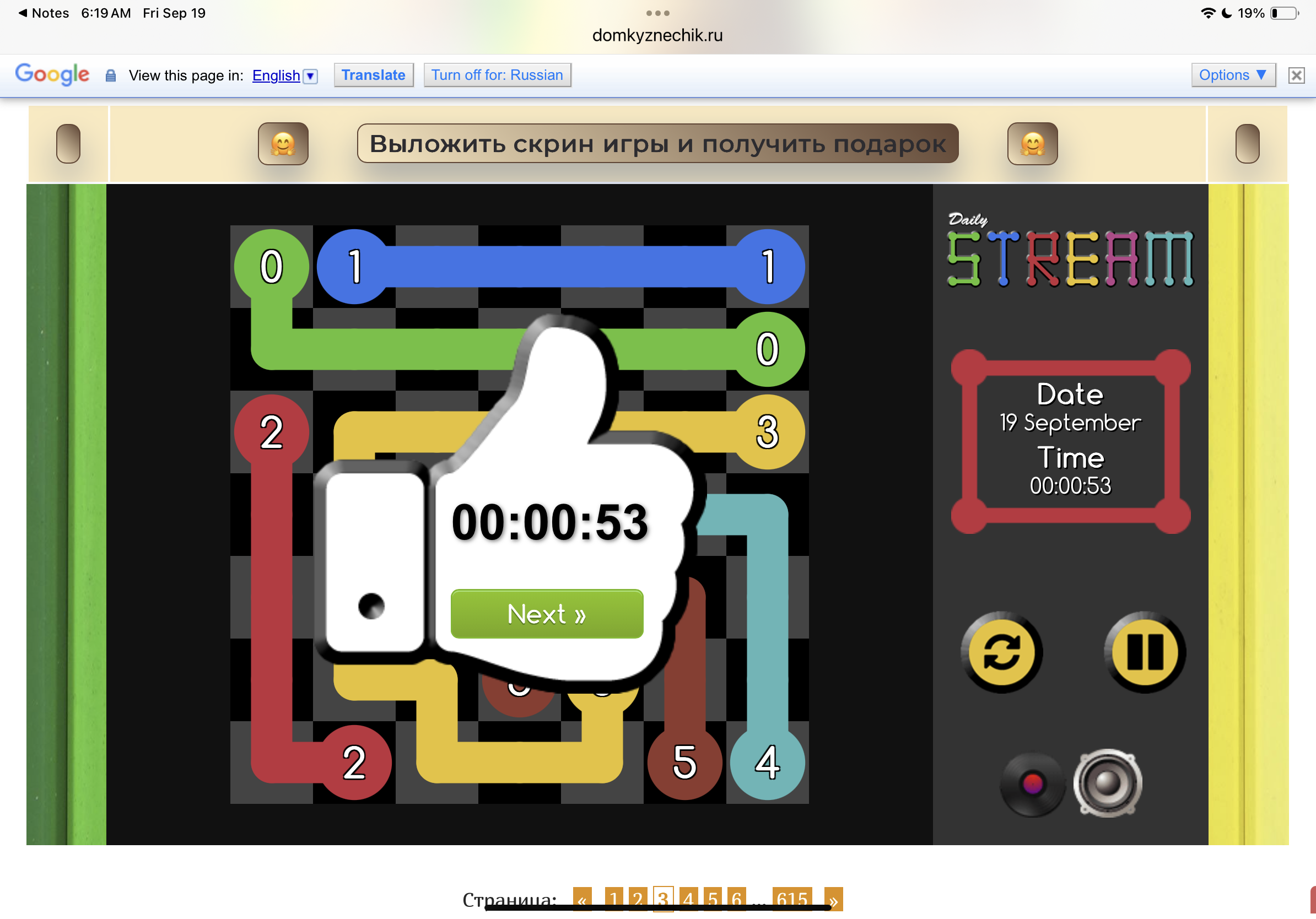Click Turn off for: Russian
This screenshot has height=919, width=1316.
point(497,75)
